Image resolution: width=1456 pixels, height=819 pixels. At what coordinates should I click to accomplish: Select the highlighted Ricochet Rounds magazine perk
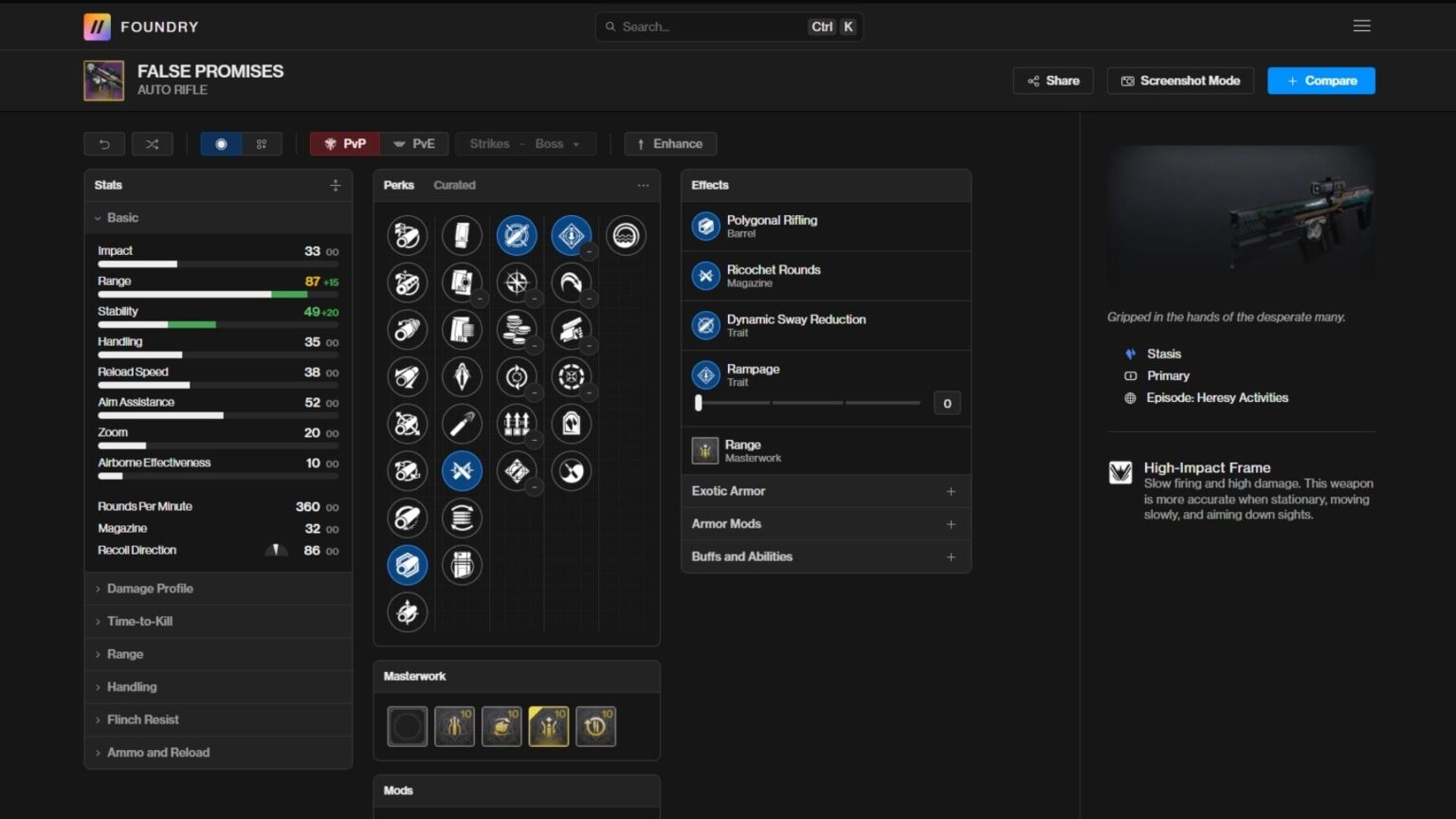462,471
